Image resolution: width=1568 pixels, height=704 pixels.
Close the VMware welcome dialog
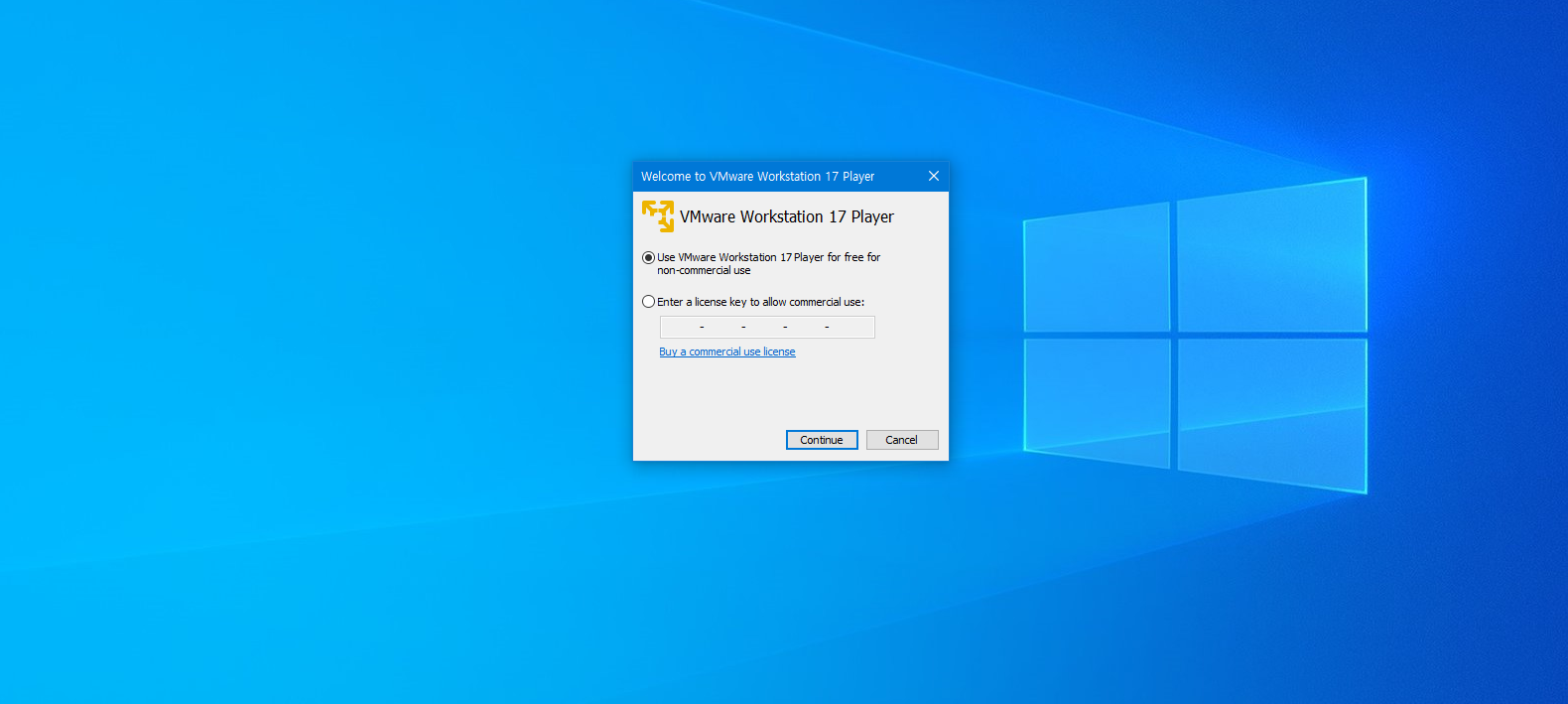(x=934, y=176)
